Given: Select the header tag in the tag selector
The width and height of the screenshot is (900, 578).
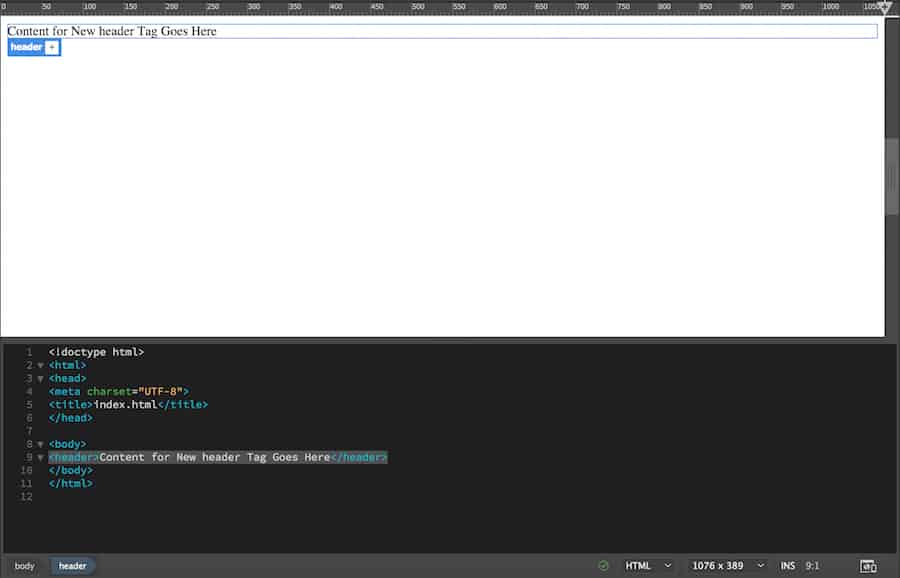Looking at the screenshot, I should pos(72,565).
